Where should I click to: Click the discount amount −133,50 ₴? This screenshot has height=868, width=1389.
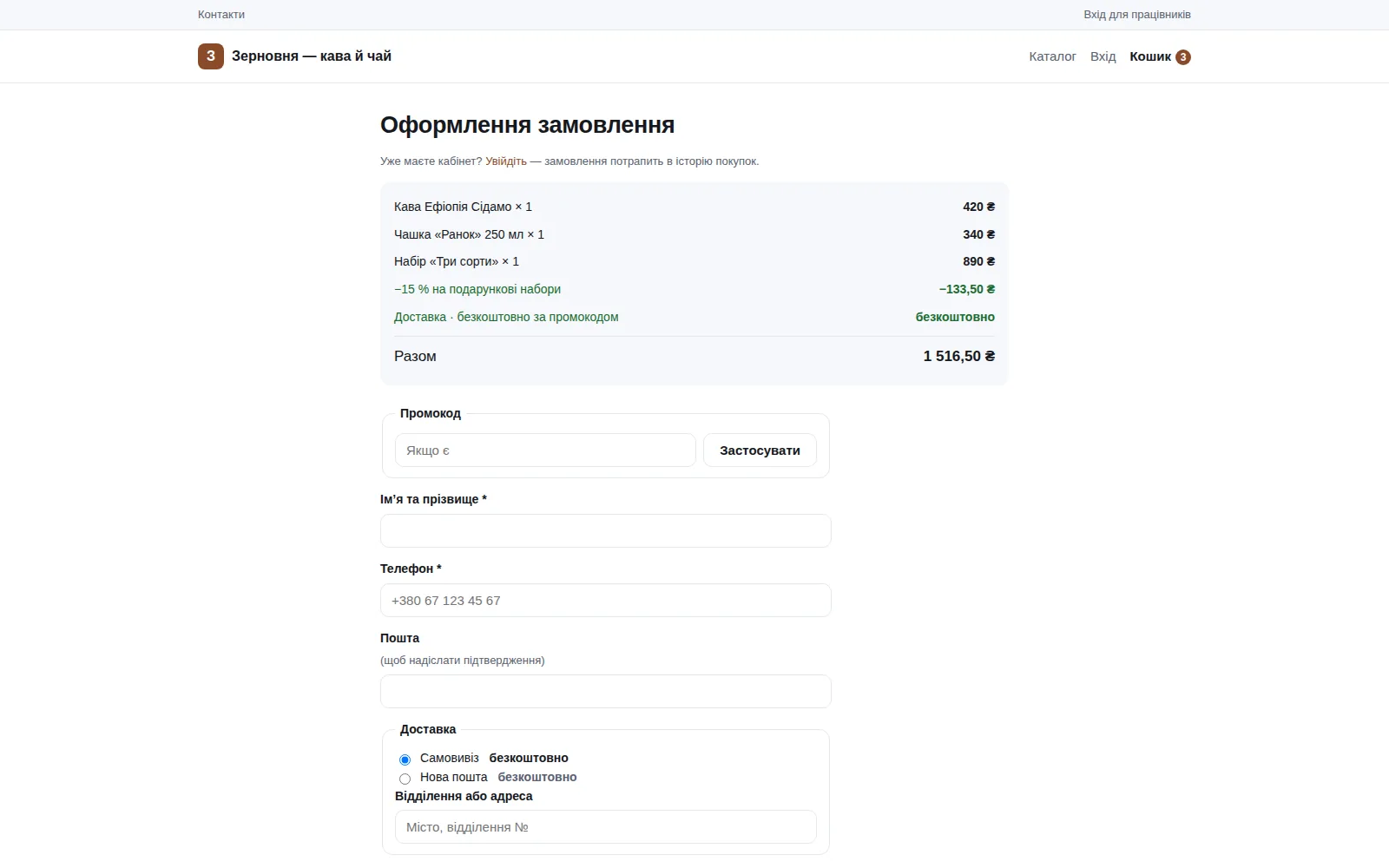tap(967, 289)
